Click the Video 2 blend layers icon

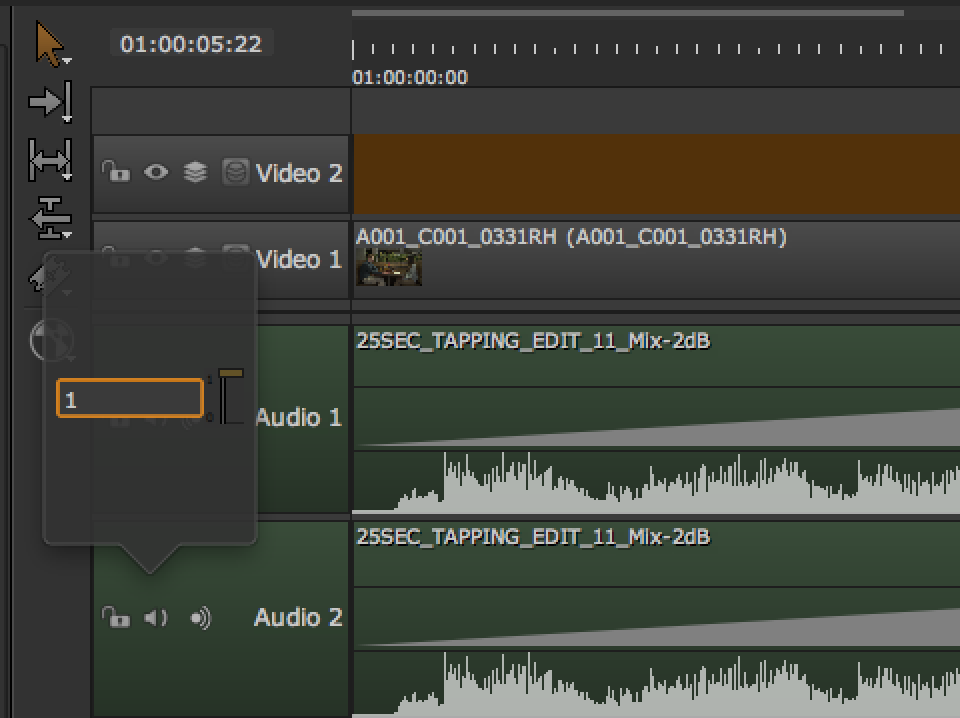pos(195,172)
